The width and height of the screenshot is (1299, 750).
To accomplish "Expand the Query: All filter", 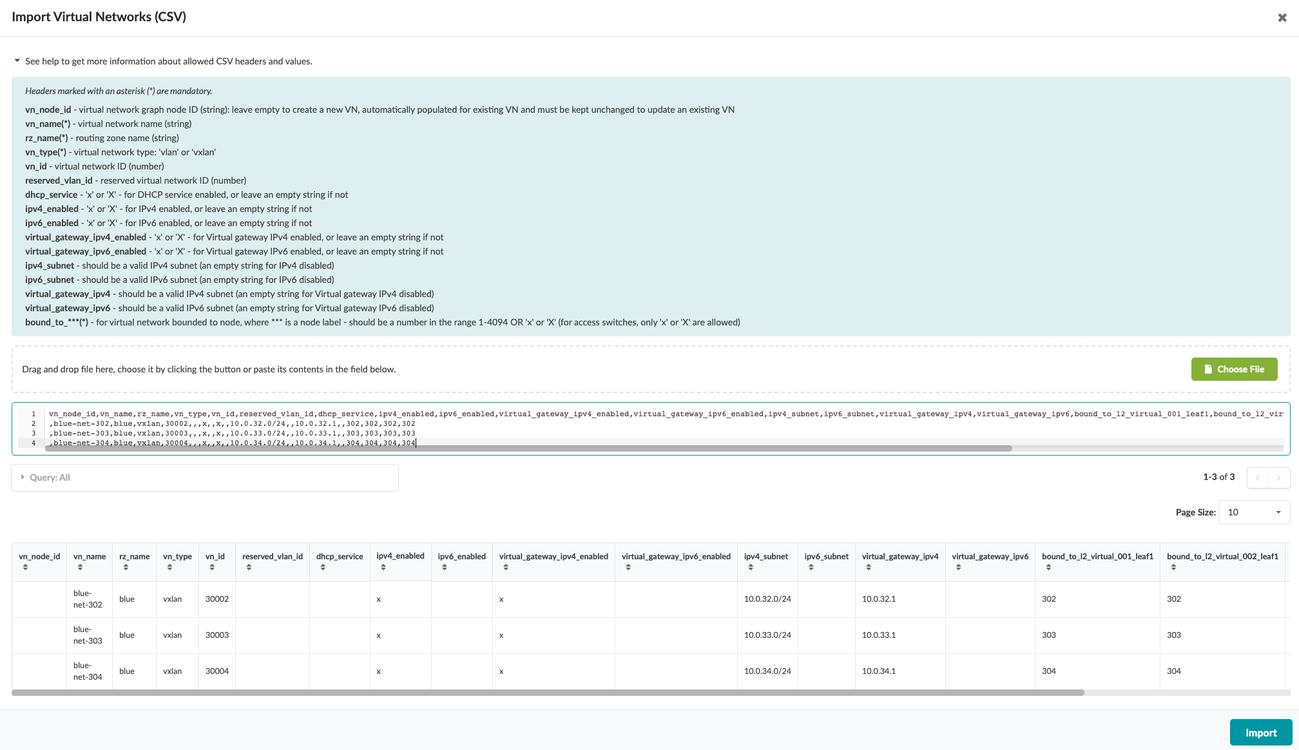I will click(23, 478).
